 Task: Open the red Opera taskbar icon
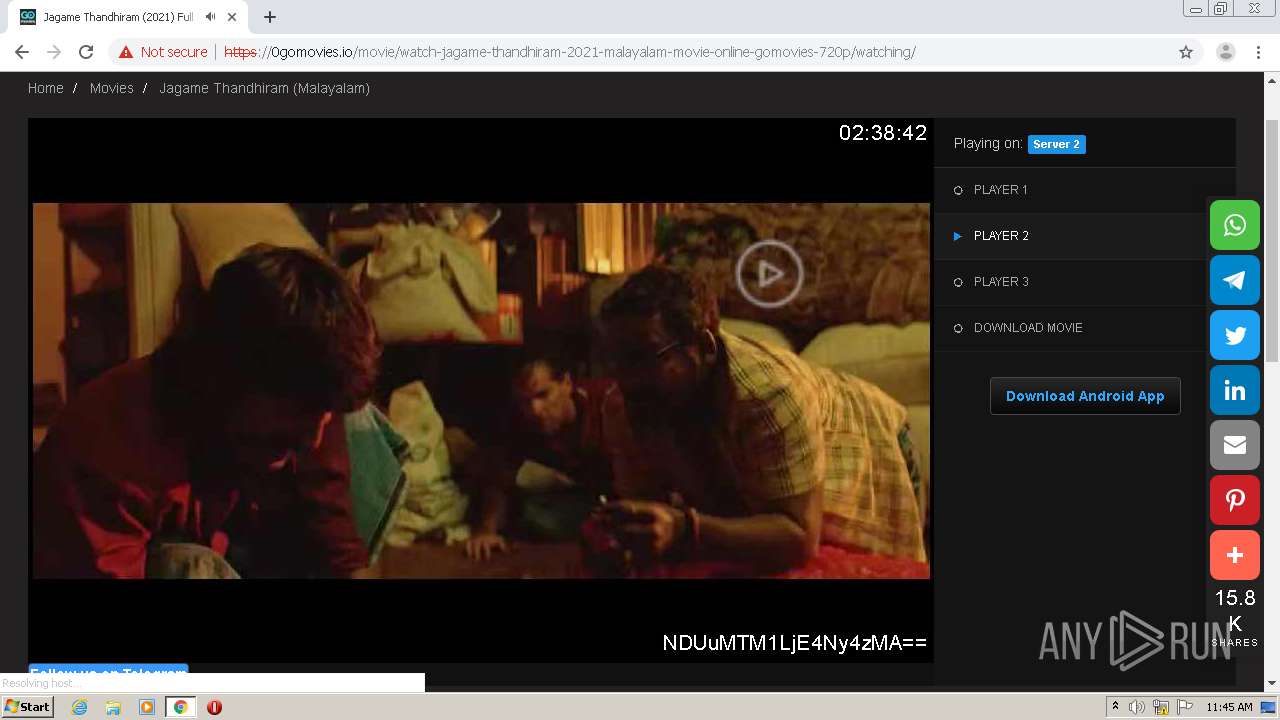(x=214, y=707)
